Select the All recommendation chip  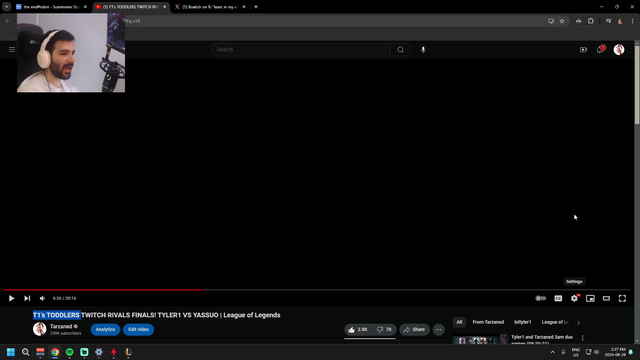(x=459, y=322)
